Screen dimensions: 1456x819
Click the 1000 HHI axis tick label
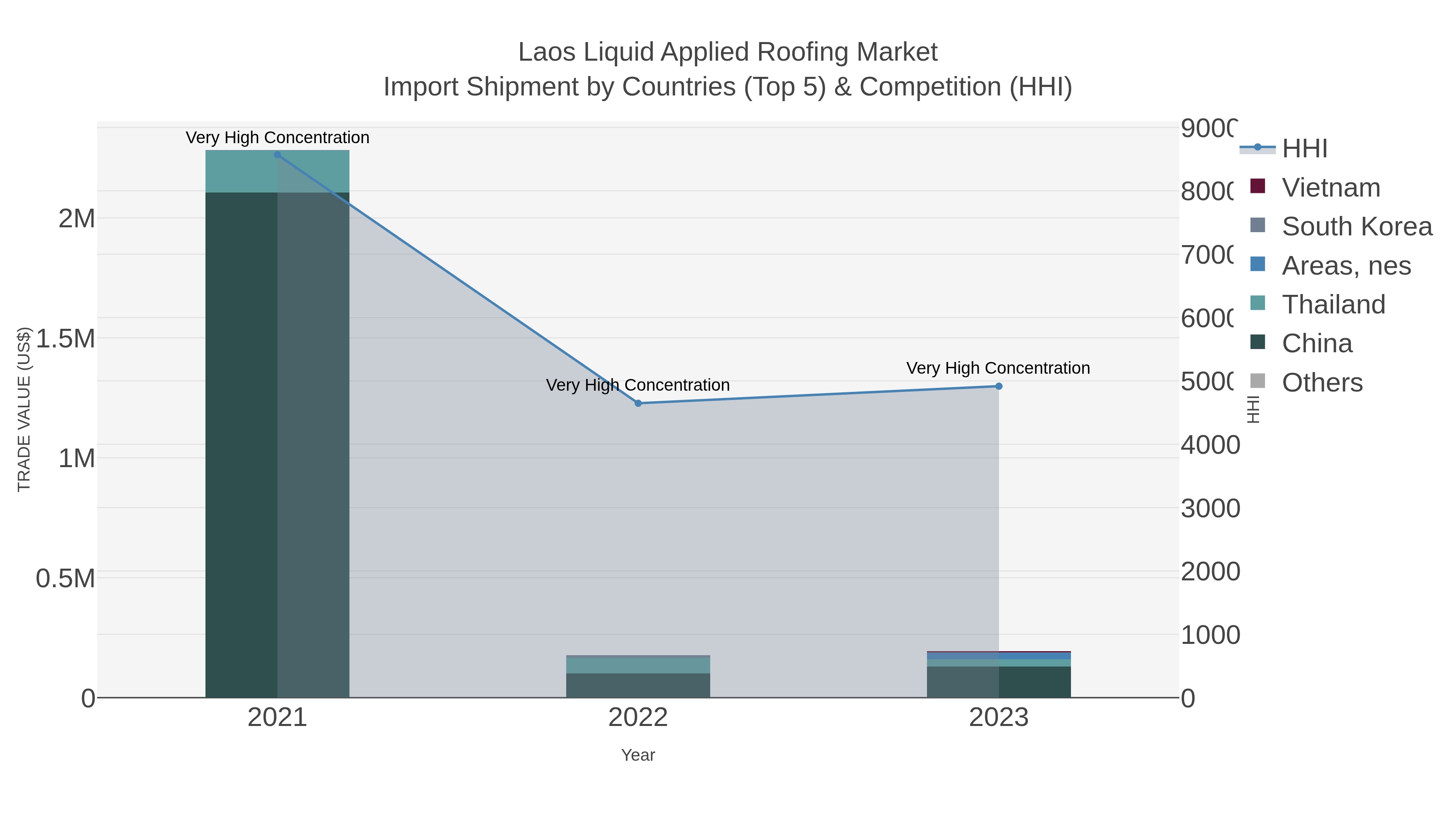[x=1211, y=635]
